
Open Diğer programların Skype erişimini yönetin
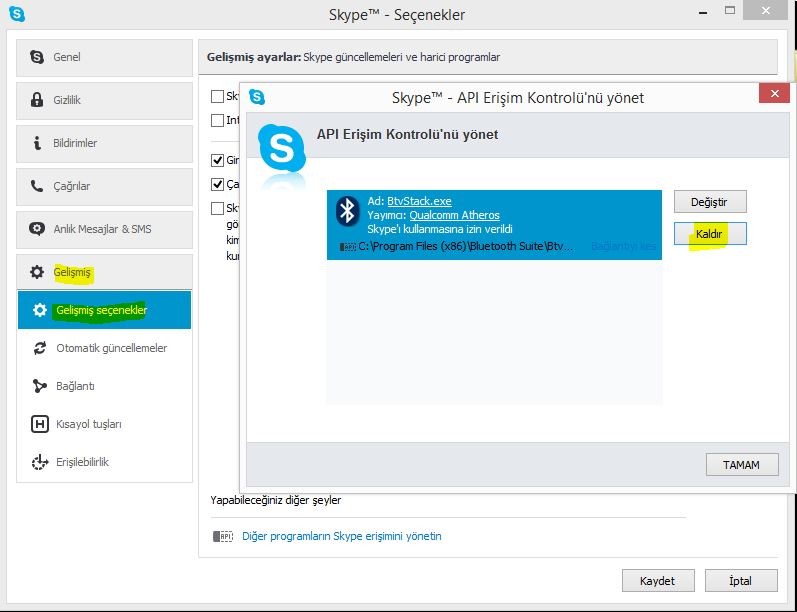[342, 536]
